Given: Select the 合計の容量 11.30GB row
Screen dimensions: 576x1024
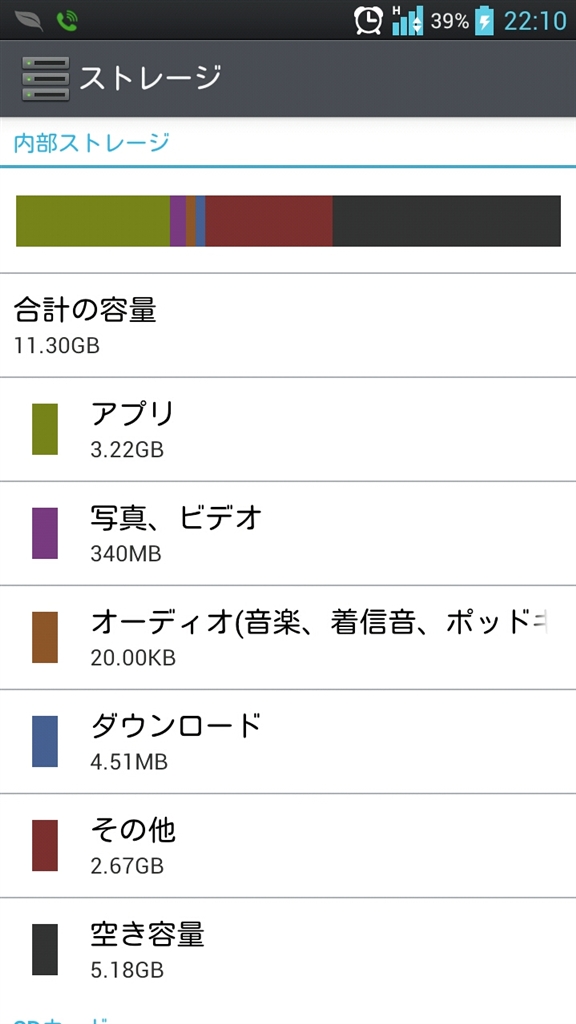Looking at the screenshot, I should click(x=288, y=325).
